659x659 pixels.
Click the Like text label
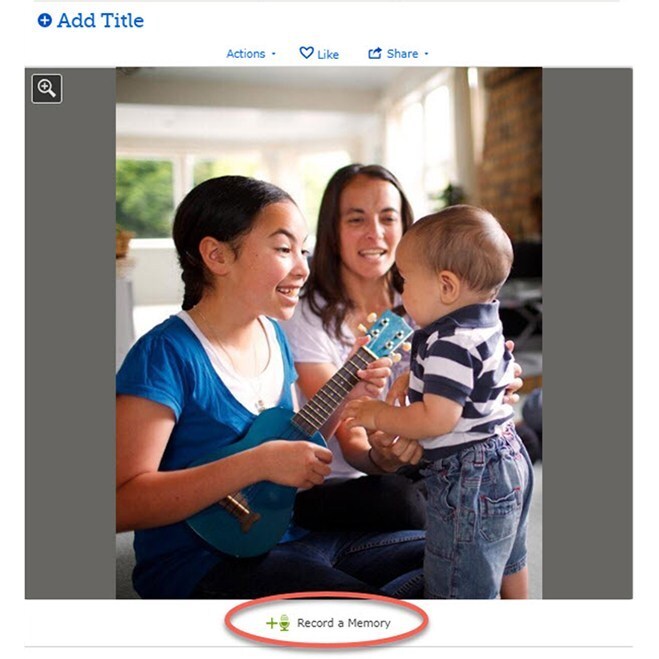(x=328, y=55)
